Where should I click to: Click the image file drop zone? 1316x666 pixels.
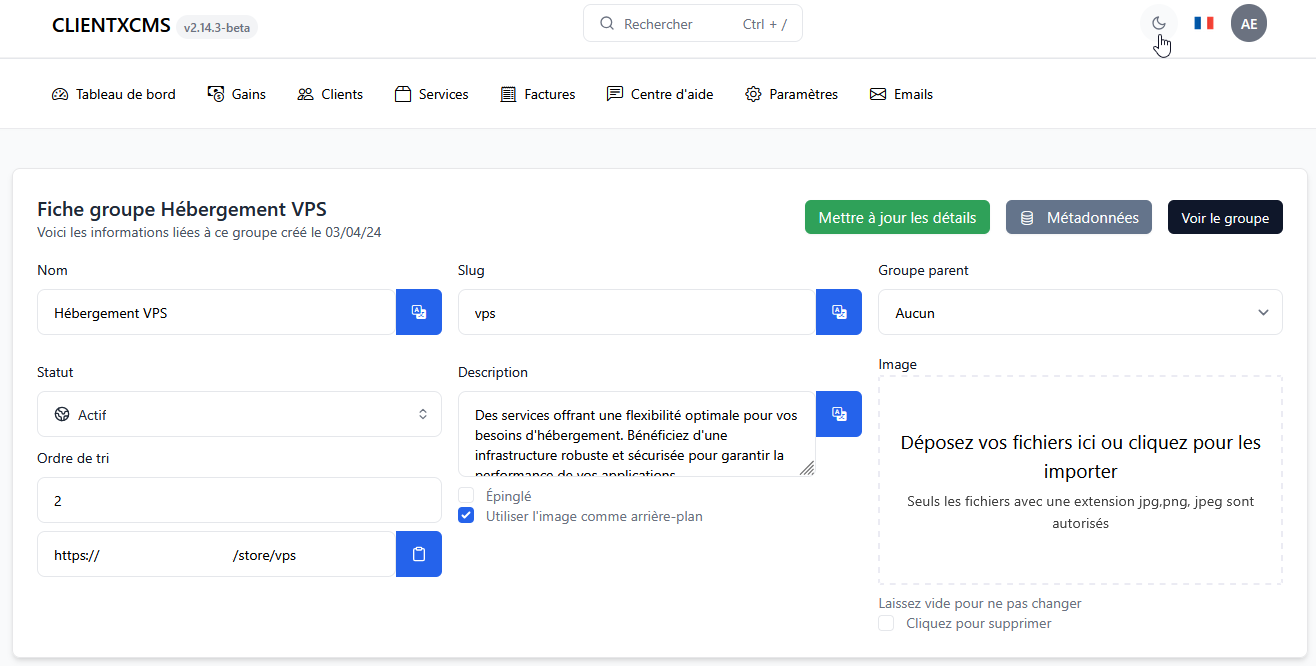click(x=1080, y=480)
